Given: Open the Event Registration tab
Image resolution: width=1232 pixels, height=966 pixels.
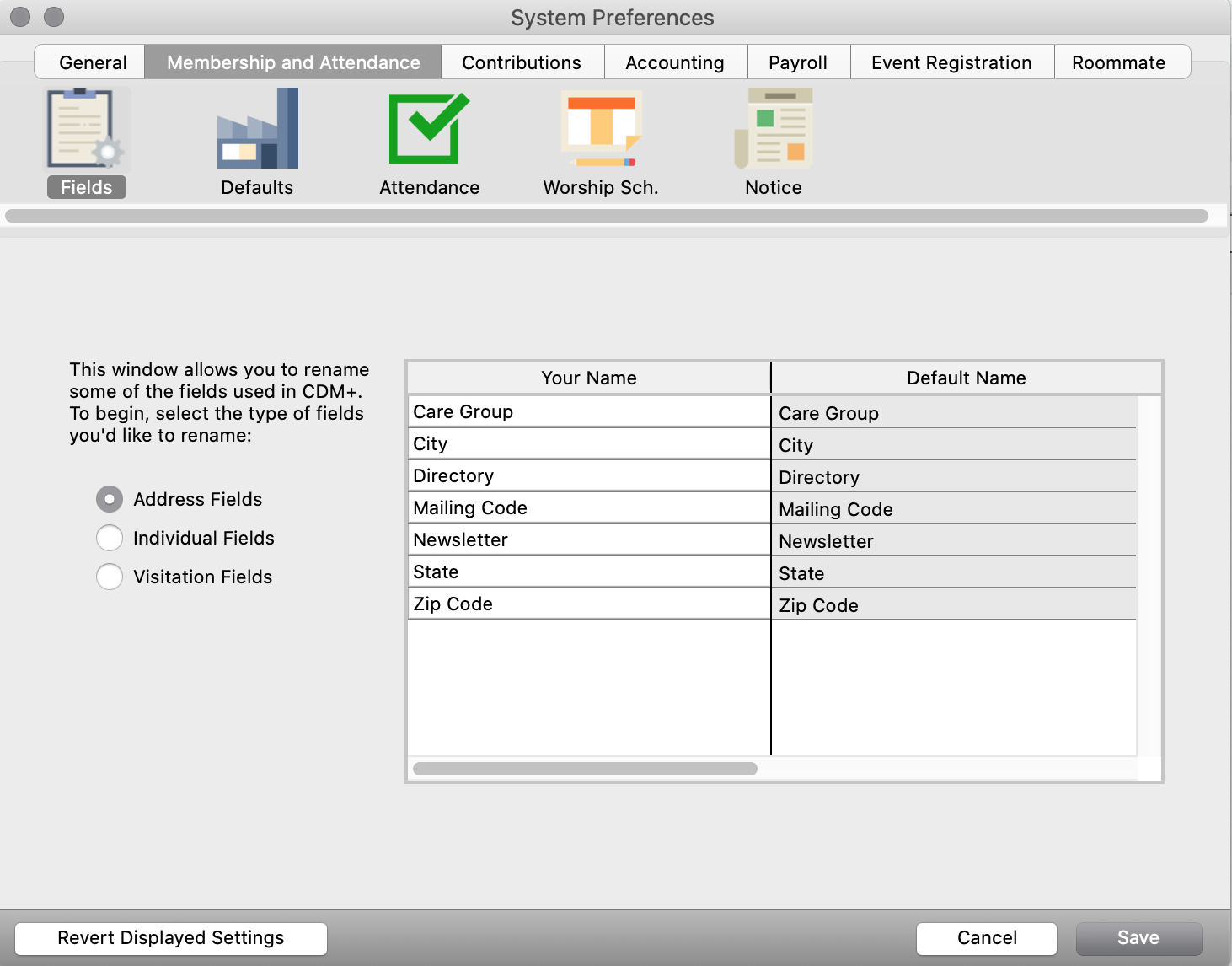Looking at the screenshot, I should [x=951, y=62].
